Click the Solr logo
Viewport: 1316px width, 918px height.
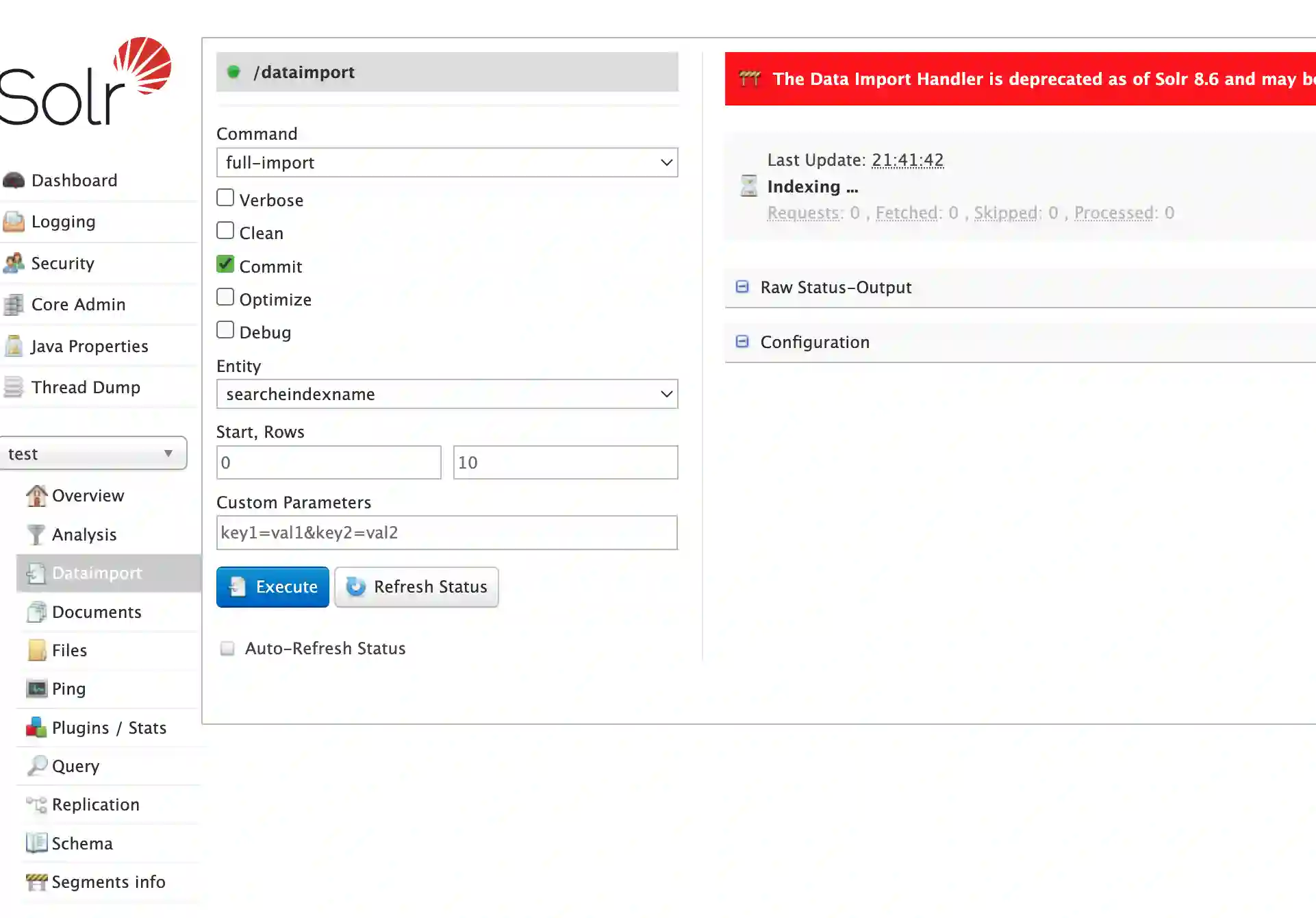[84, 82]
